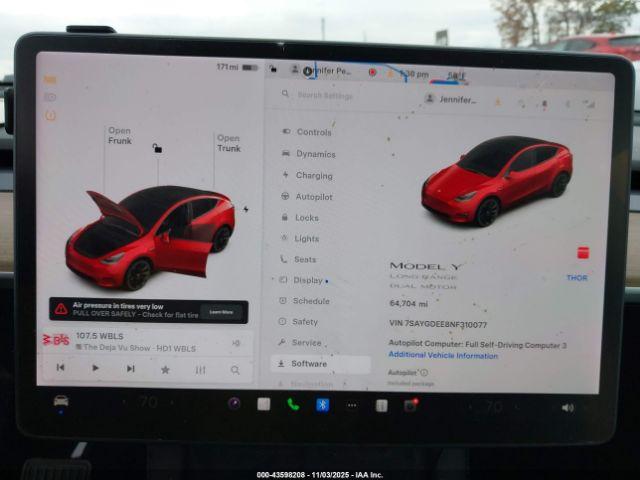640x480 pixels.
Task: Open the Lights settings
Action: [300, 238]
